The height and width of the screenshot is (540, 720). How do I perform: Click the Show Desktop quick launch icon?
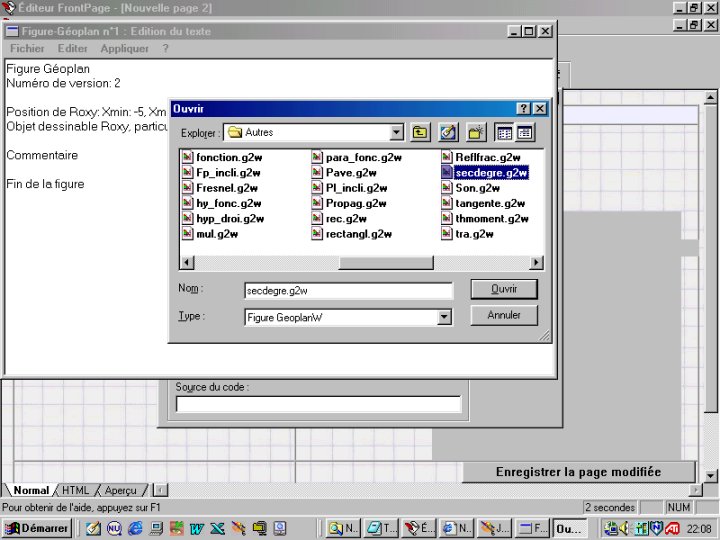[x=93, y=529]
